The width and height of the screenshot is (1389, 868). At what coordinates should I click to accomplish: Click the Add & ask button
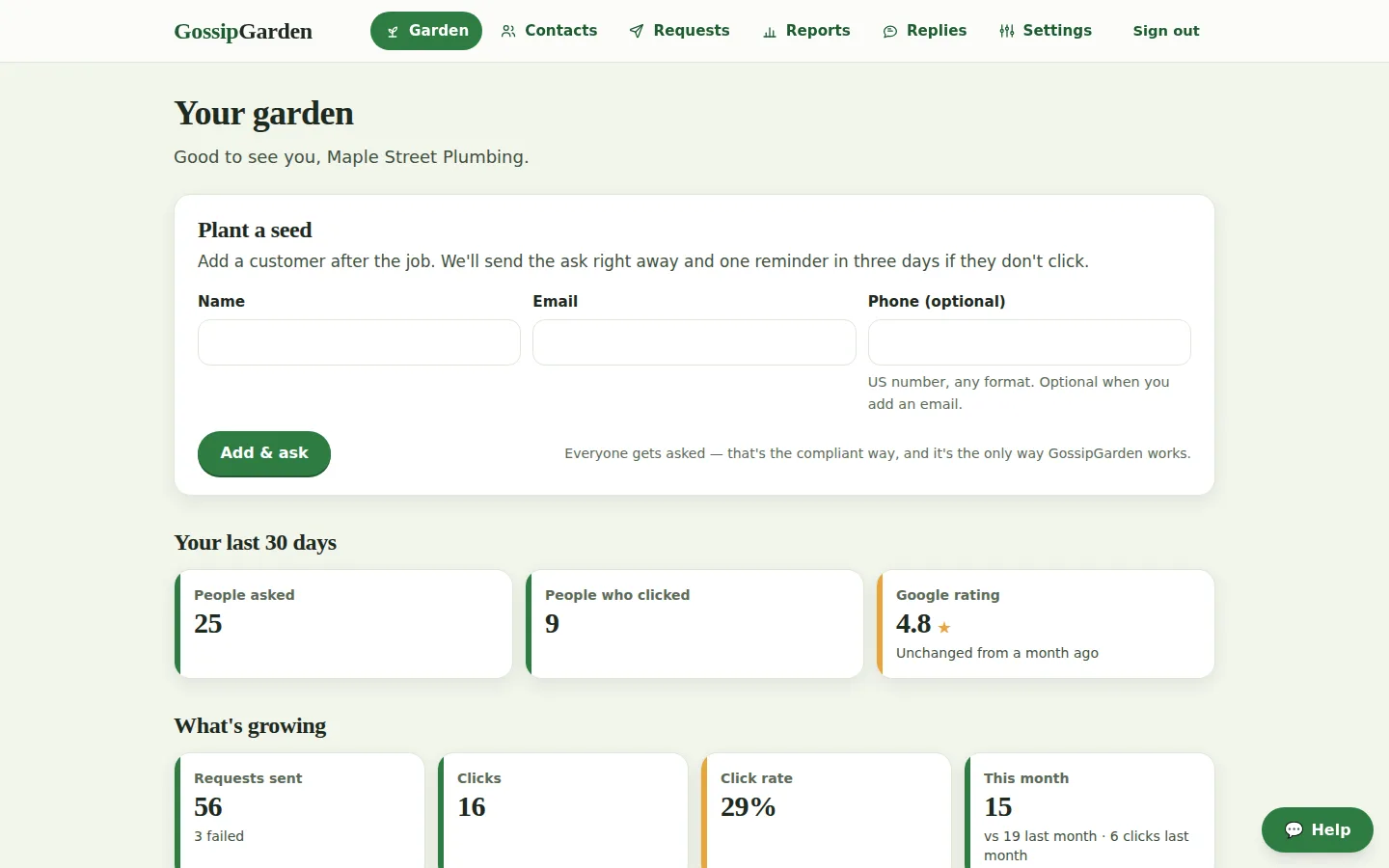click(264, 453)
